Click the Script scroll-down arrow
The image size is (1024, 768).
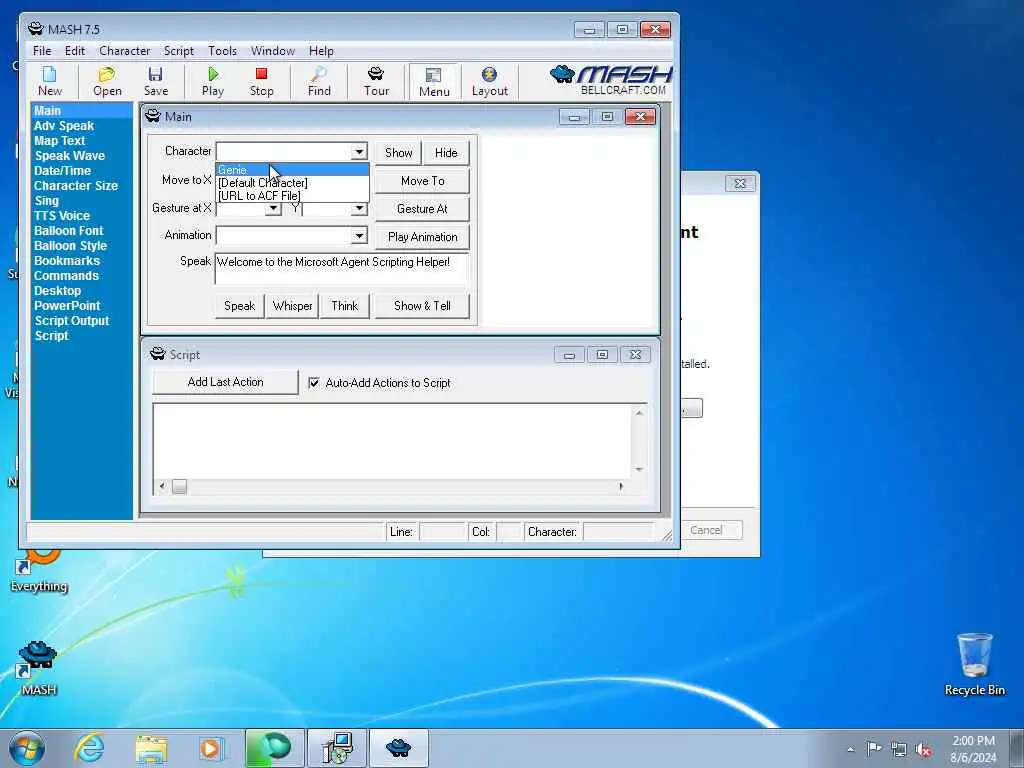coord(639,470)
